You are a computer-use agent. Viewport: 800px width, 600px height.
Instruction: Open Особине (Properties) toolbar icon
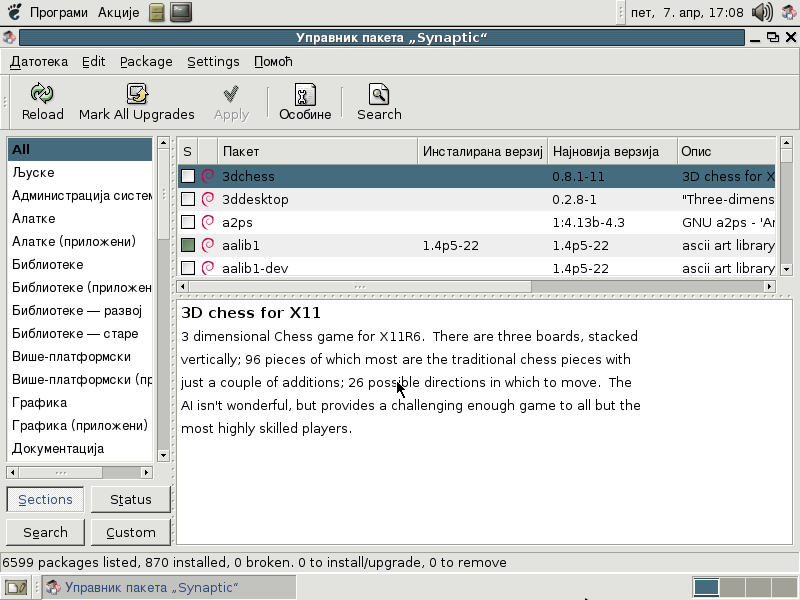coord(305,94)
